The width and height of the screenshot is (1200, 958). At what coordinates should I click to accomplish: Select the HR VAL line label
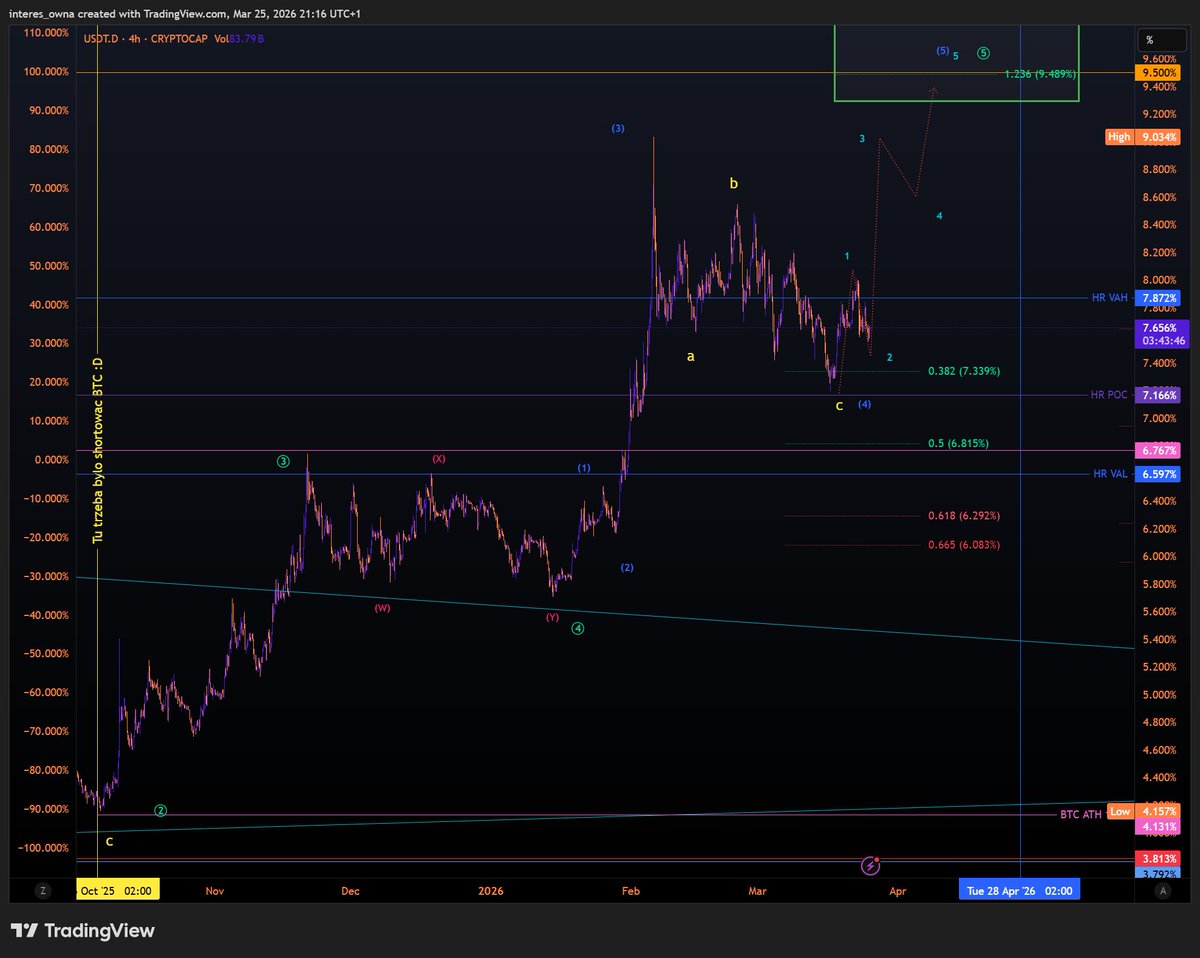1110,474
